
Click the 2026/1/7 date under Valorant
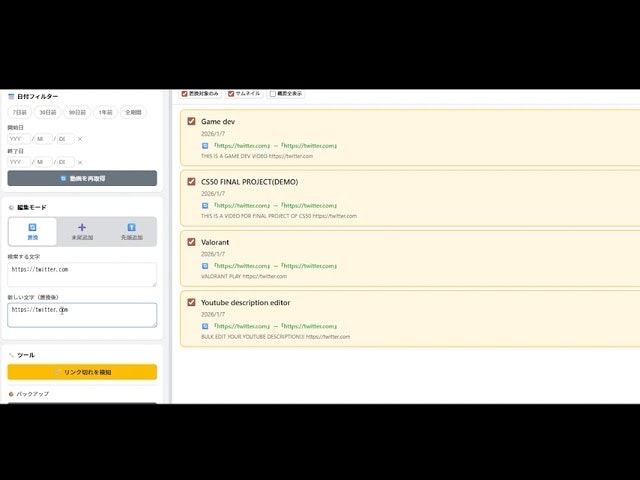pos(213,254)
